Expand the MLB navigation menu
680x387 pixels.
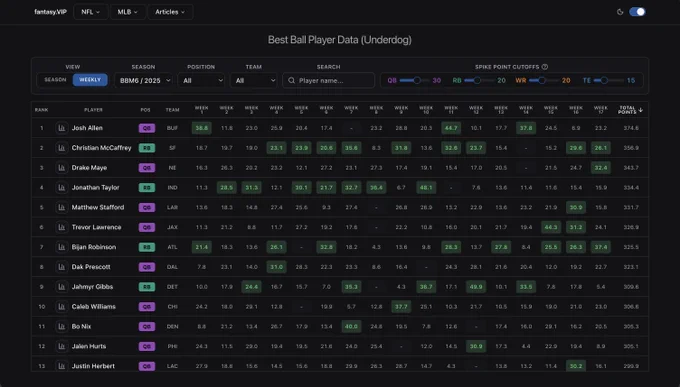tap(128, 12)
